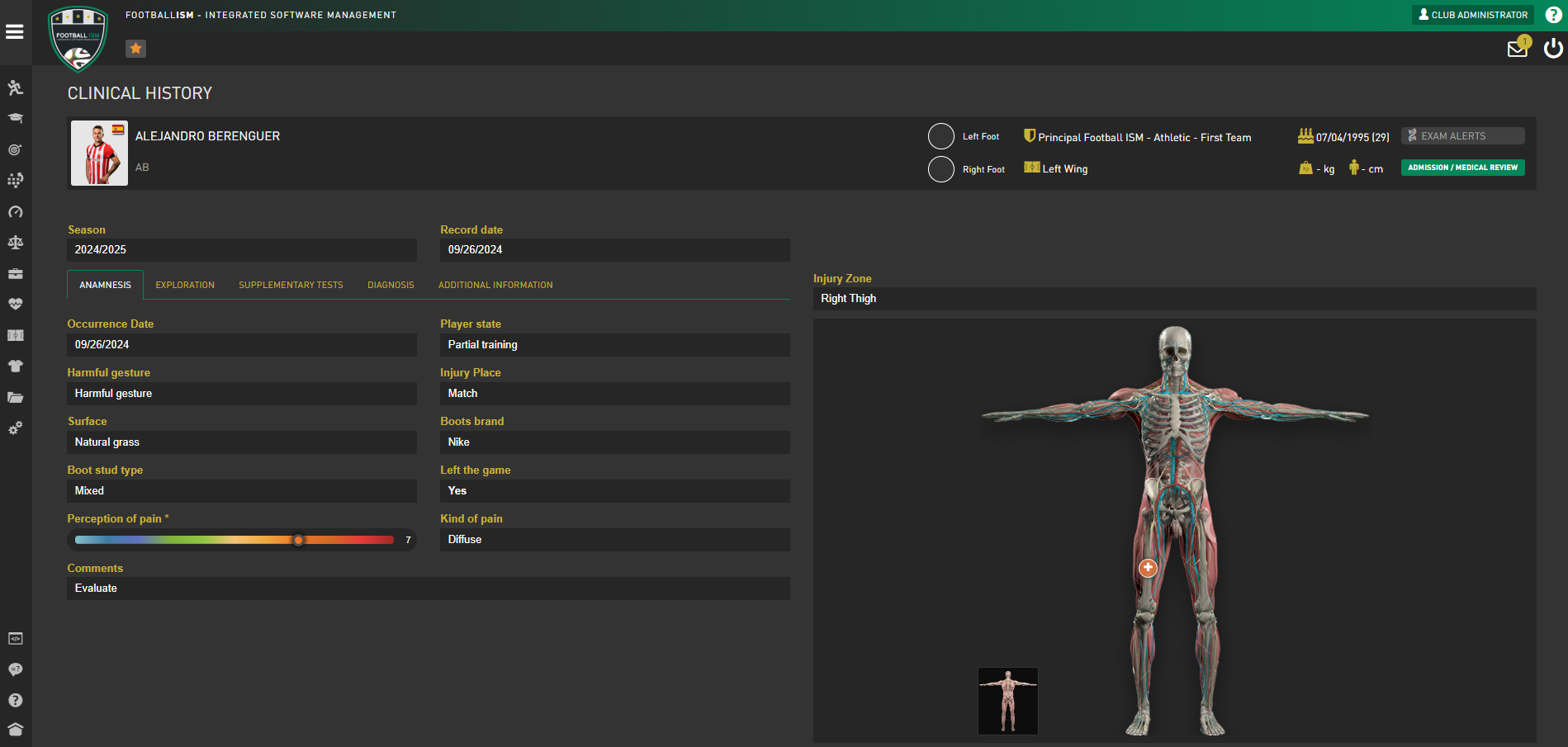
Task: Click the Principal Football ISM team label
Action: (1144, 138)
